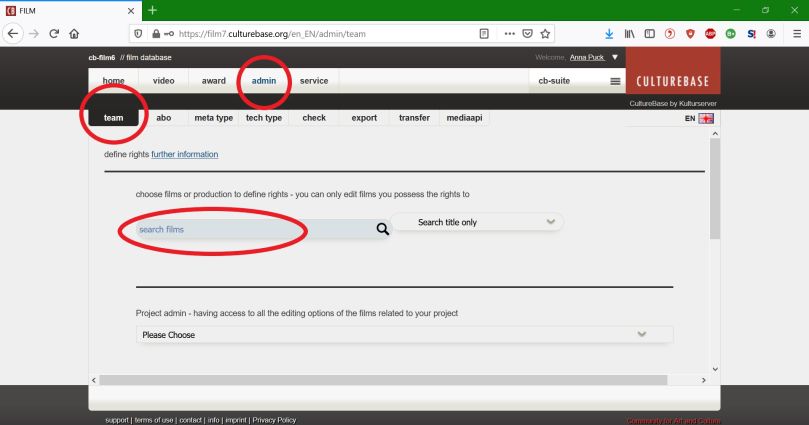
Task: Open the meta type sub-tab
Action: pyautogui.click(x=213, y=118)
